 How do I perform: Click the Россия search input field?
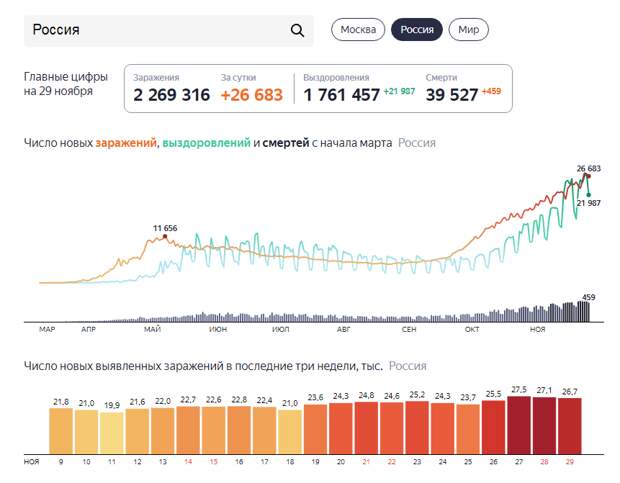click(x=168, y=30)
